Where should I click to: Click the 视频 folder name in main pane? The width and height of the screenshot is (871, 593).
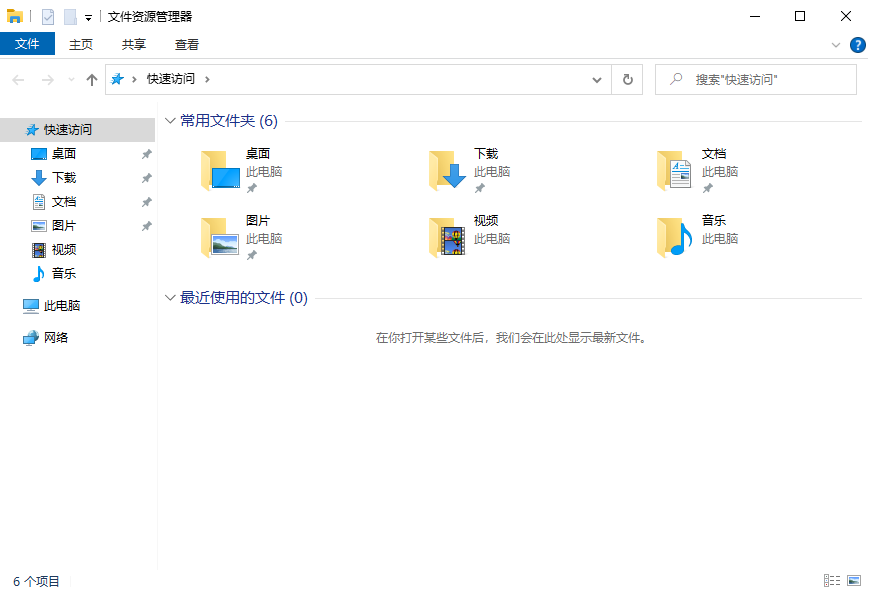pos(486,220)
